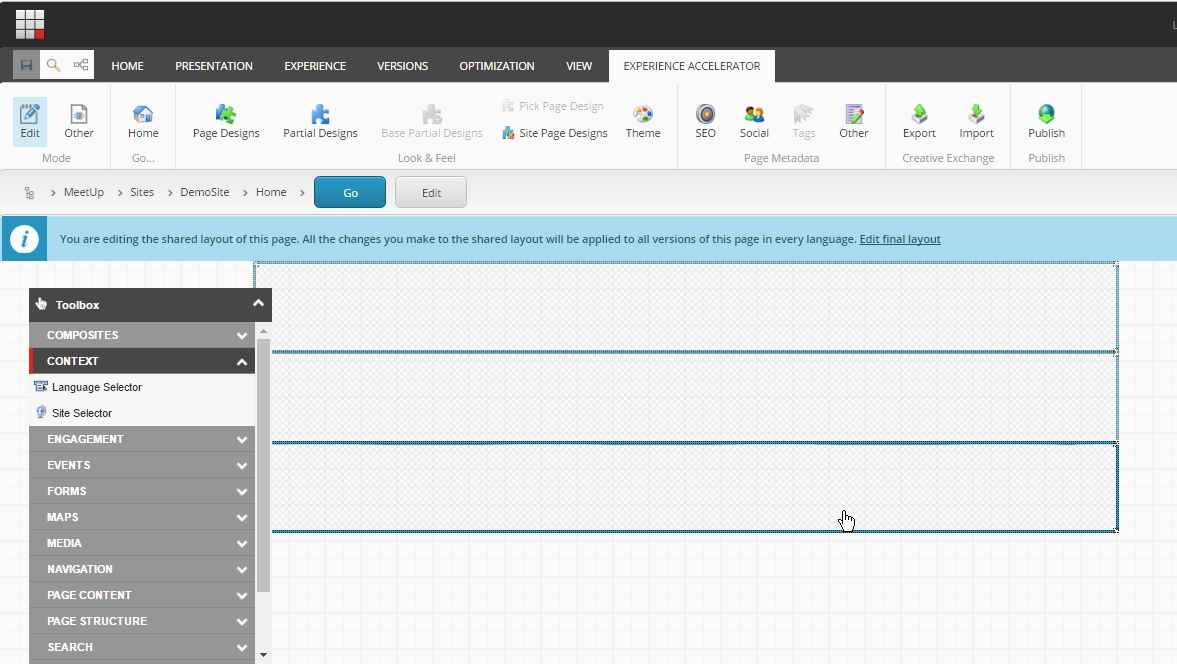Viewport: 1177px width, 664px height.
Task: Open the PRESENTATION ribbon tab
Action: (213, 66)
